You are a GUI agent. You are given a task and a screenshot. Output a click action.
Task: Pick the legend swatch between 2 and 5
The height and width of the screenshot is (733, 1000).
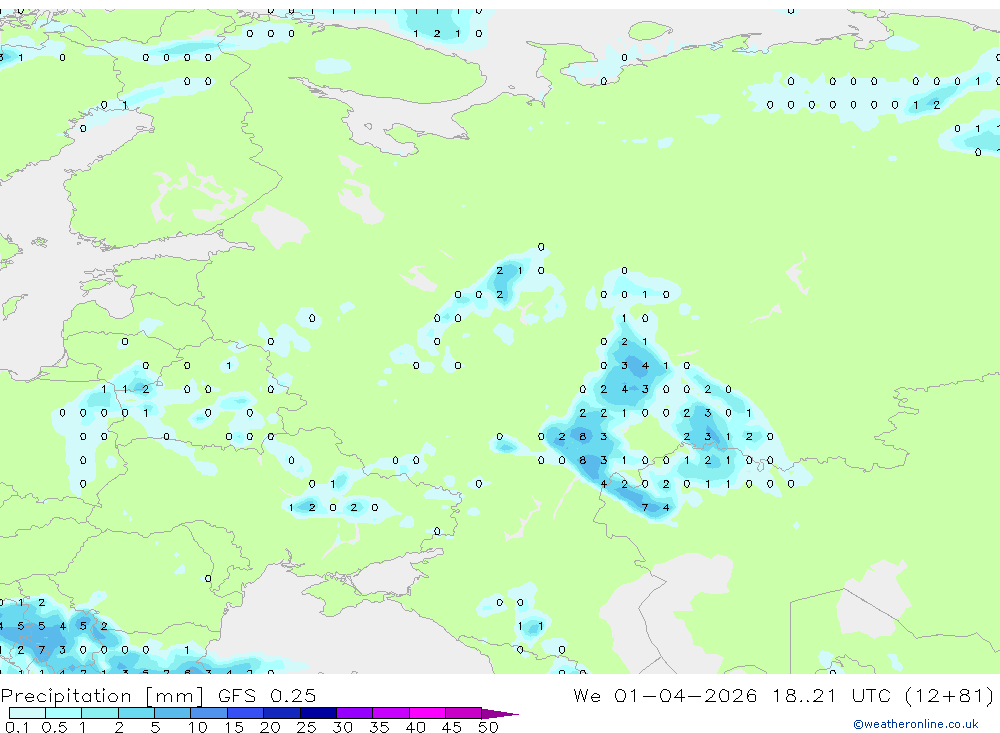(136, 713)
